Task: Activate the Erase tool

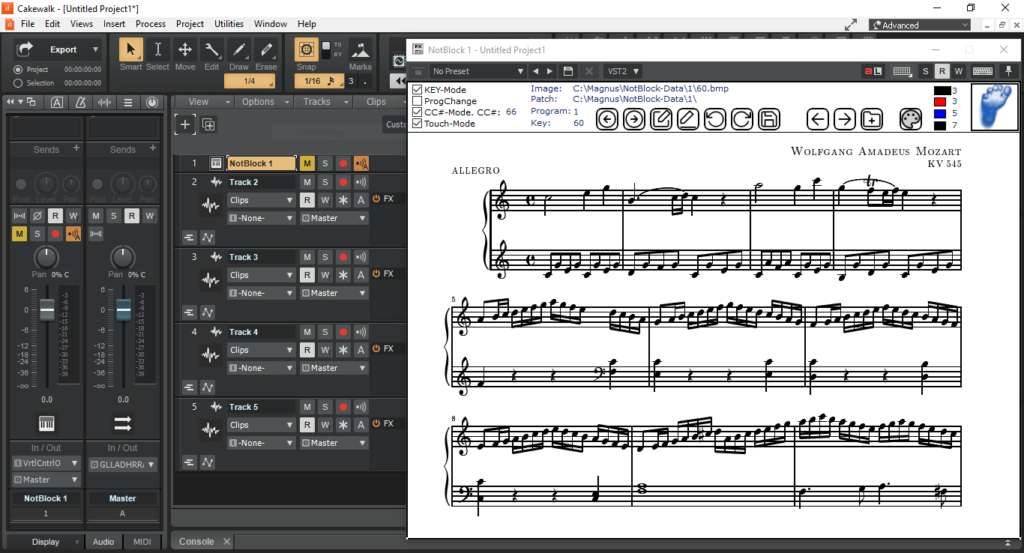Action: [x=266, y=50]
